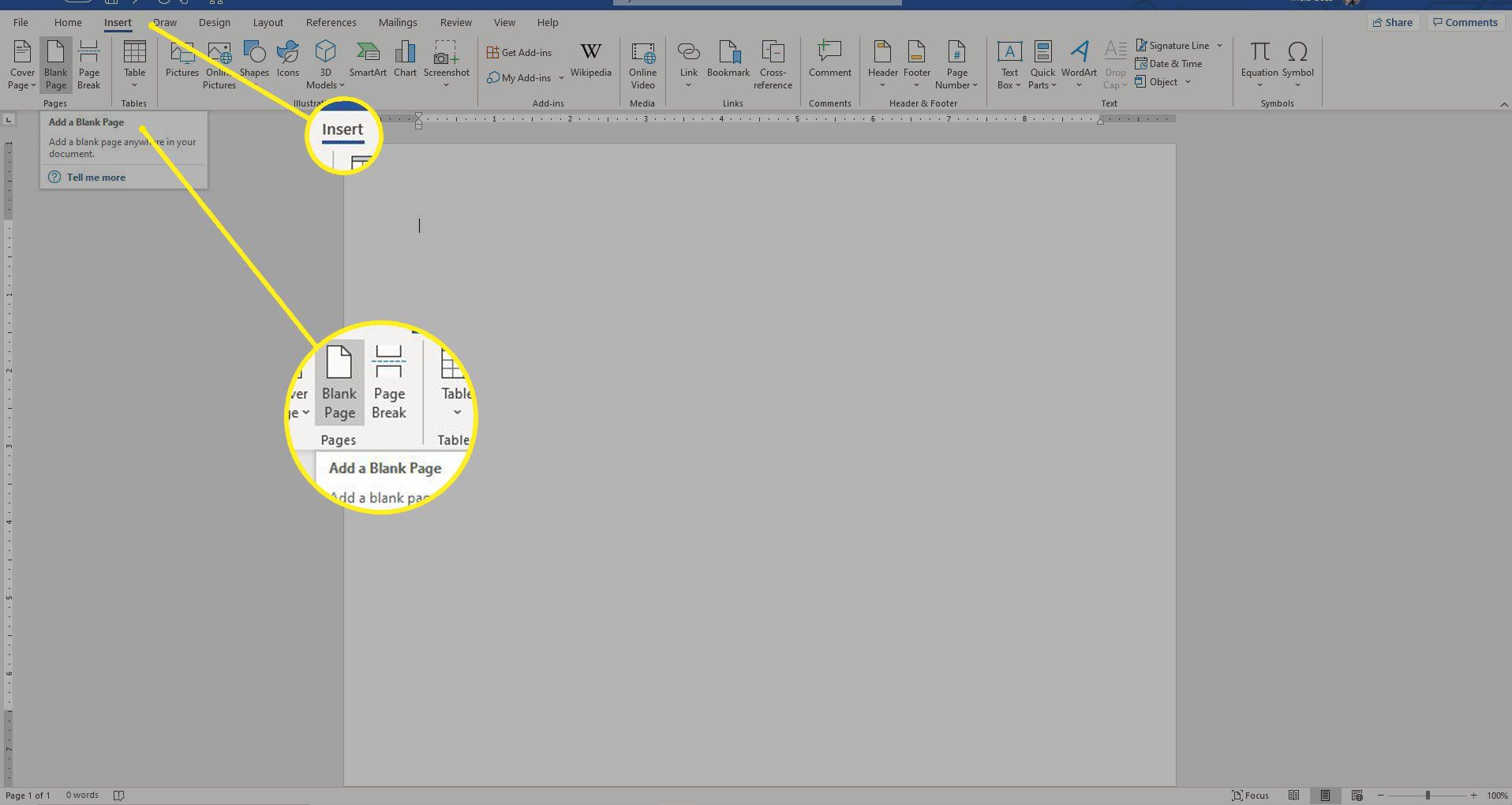The width and height of the screenshot is (1512, 805).
Task: Switch to the Review tab
Action: pyautogui.click(x=456, y=22)
